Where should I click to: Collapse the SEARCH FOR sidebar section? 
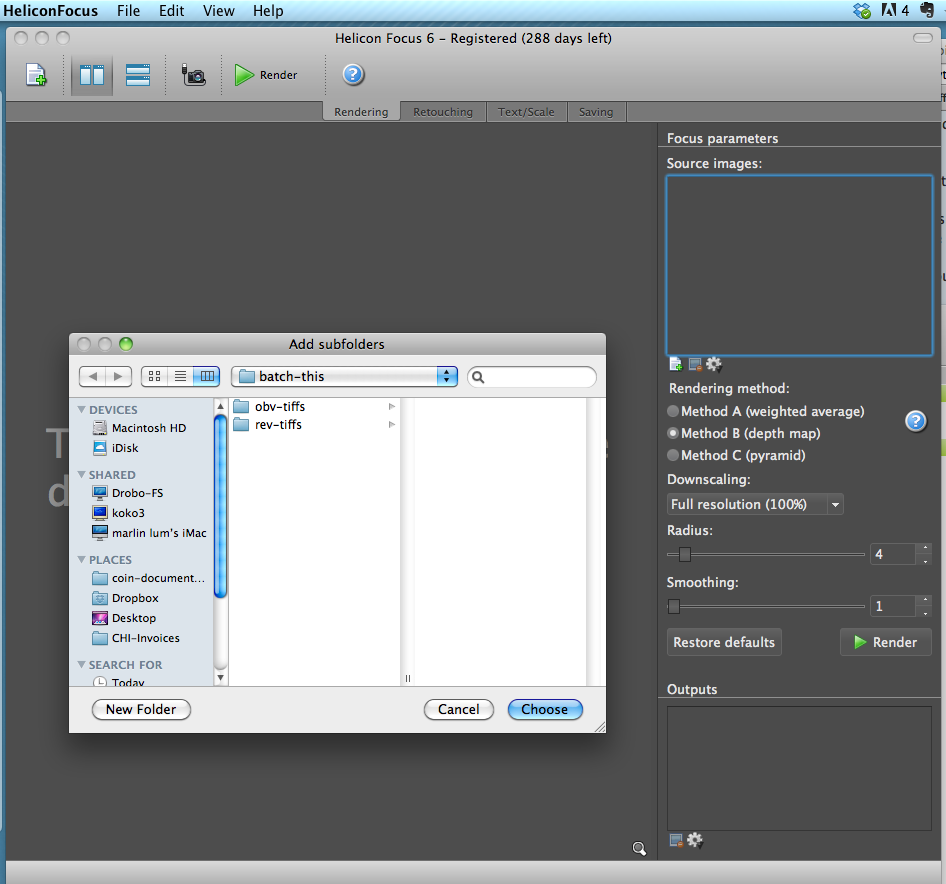(x=81, y=665)
